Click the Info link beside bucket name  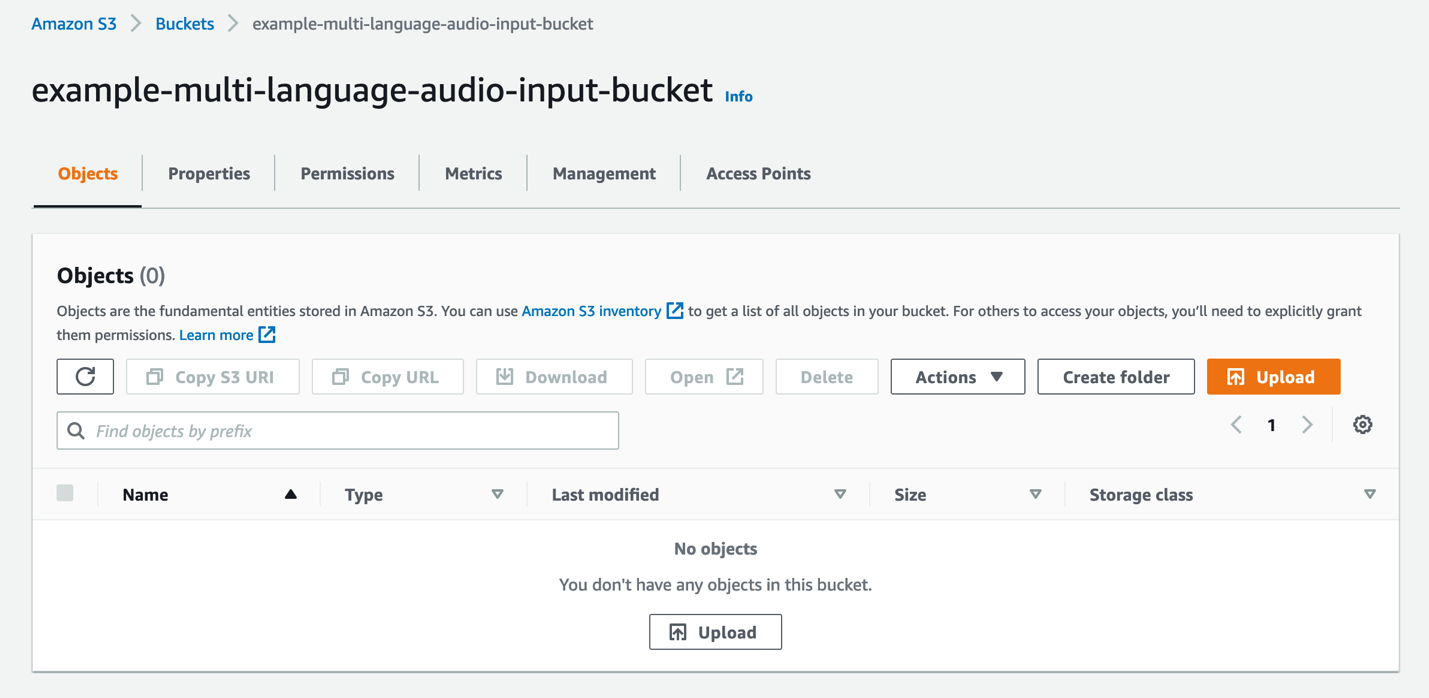tap(738, 96)
